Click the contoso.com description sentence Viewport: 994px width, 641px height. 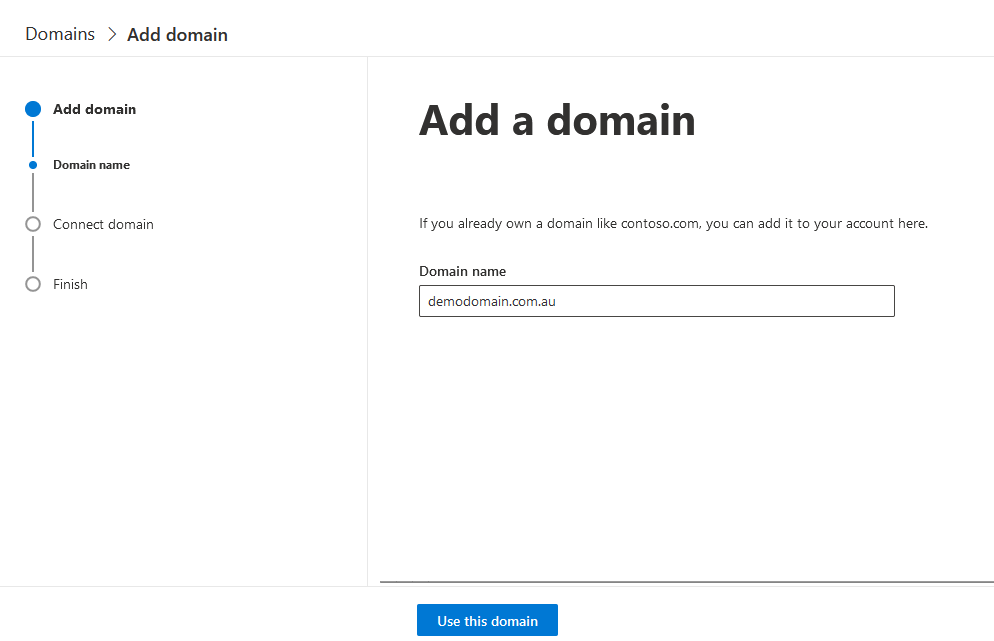coord(673,223)
